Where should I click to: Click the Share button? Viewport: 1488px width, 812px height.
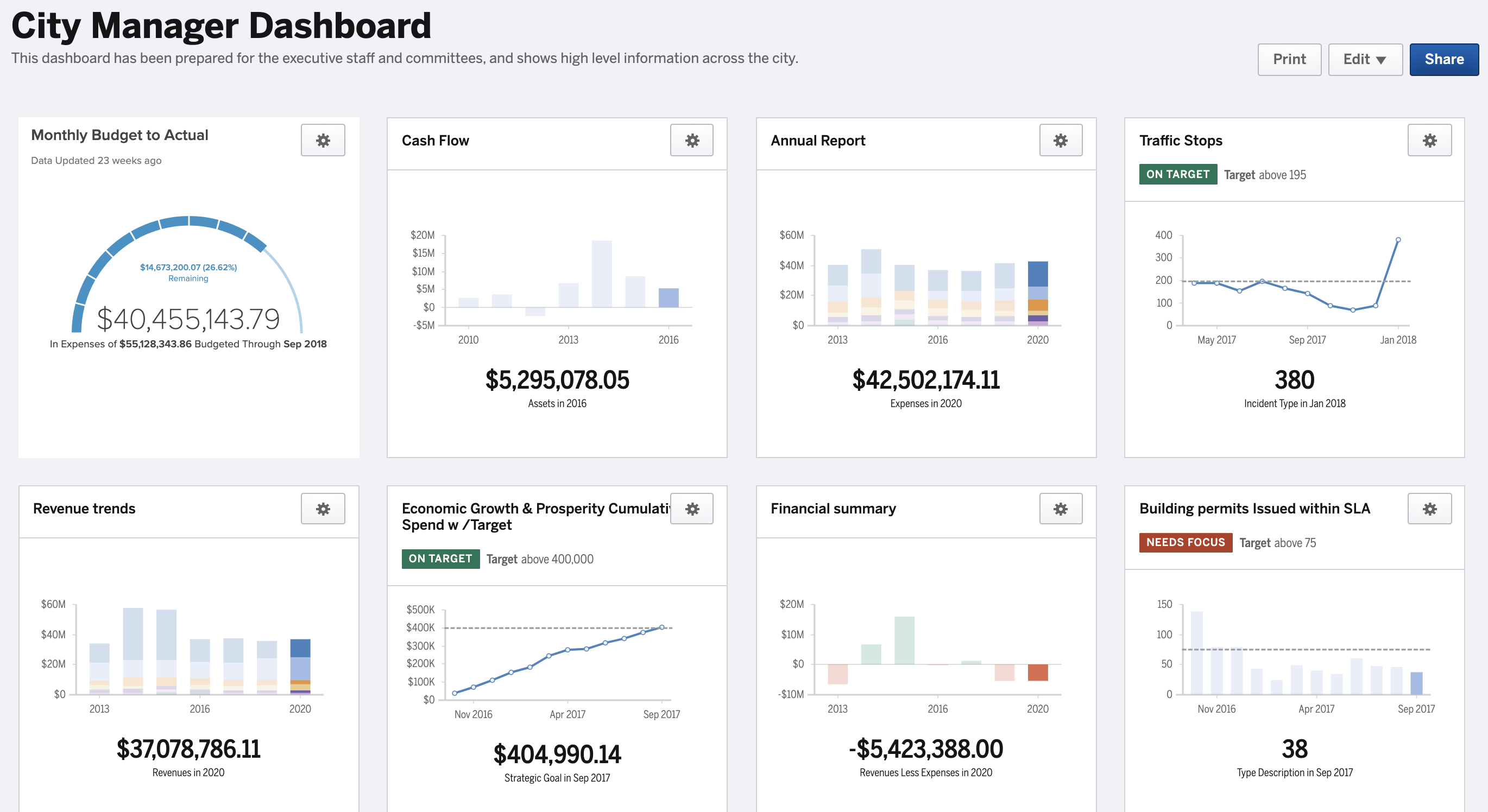pos(1444,59)
